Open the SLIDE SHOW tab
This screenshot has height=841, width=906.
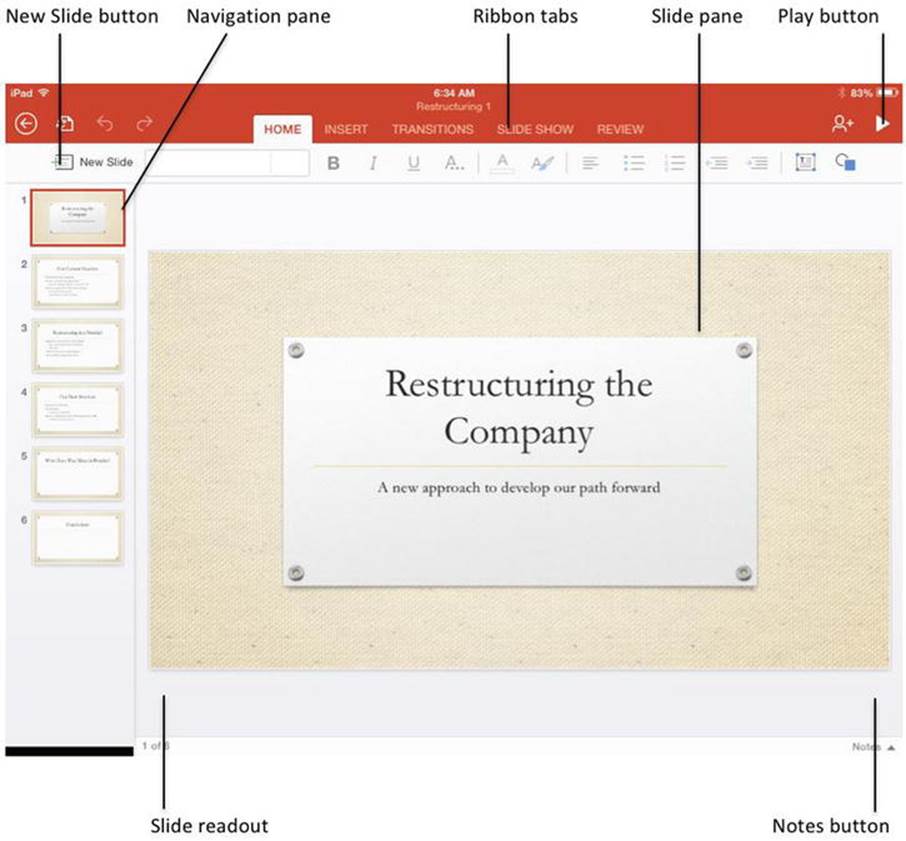tap(535, 129)
